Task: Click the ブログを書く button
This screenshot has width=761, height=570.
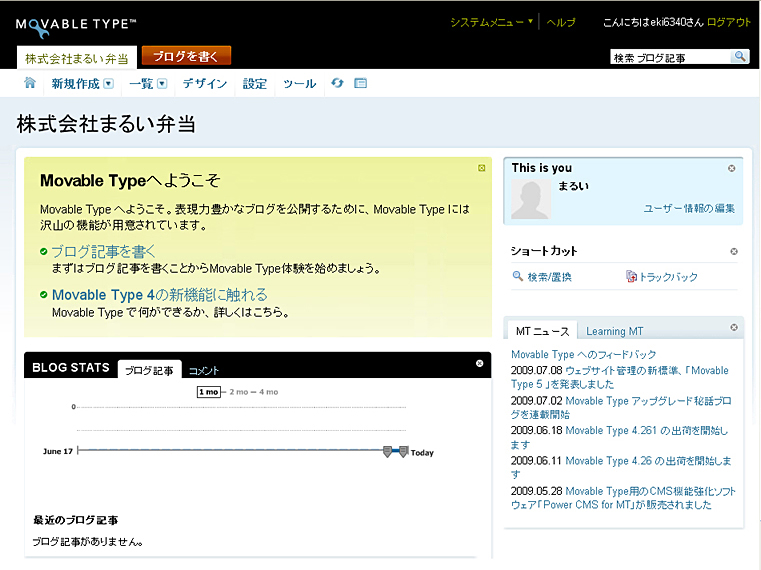Action: pos(186,57)
